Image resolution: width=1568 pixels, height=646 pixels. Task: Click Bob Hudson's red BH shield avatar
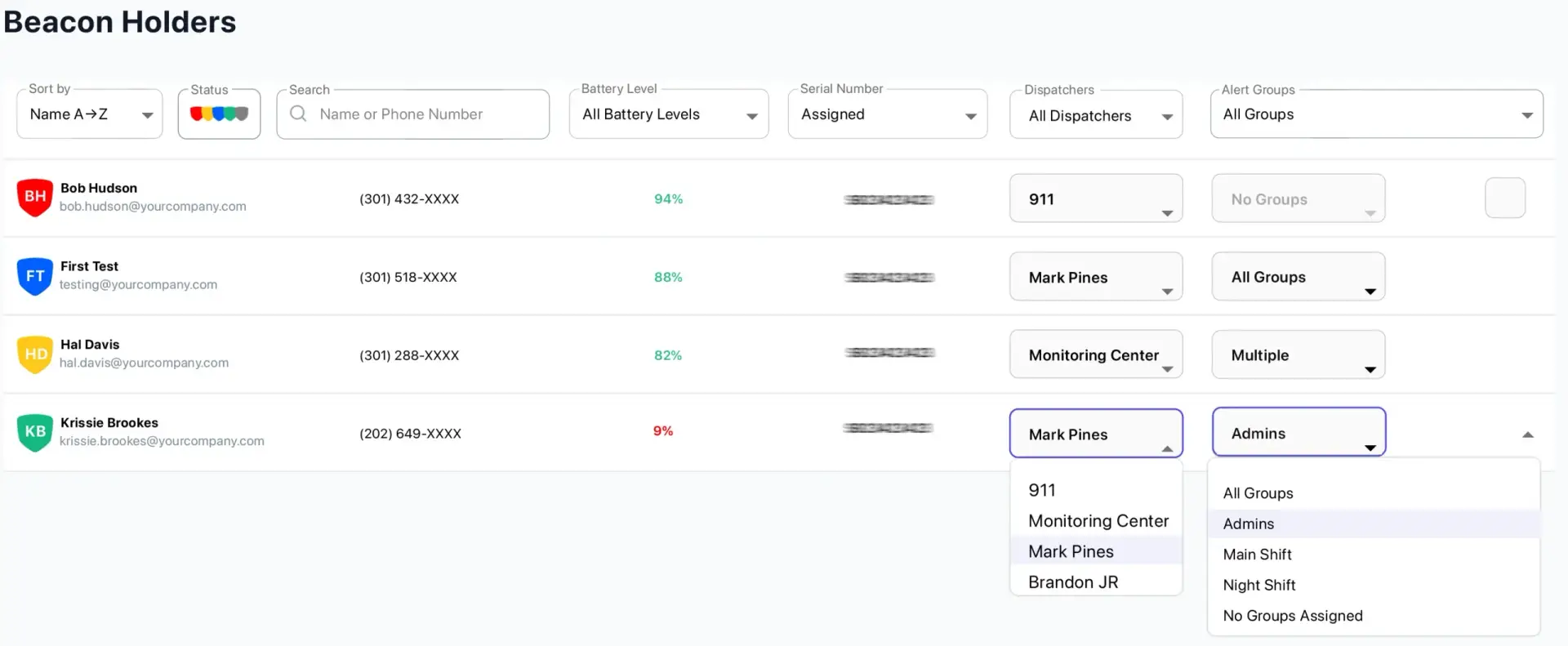pyautogui.click(x=35, y=198)
